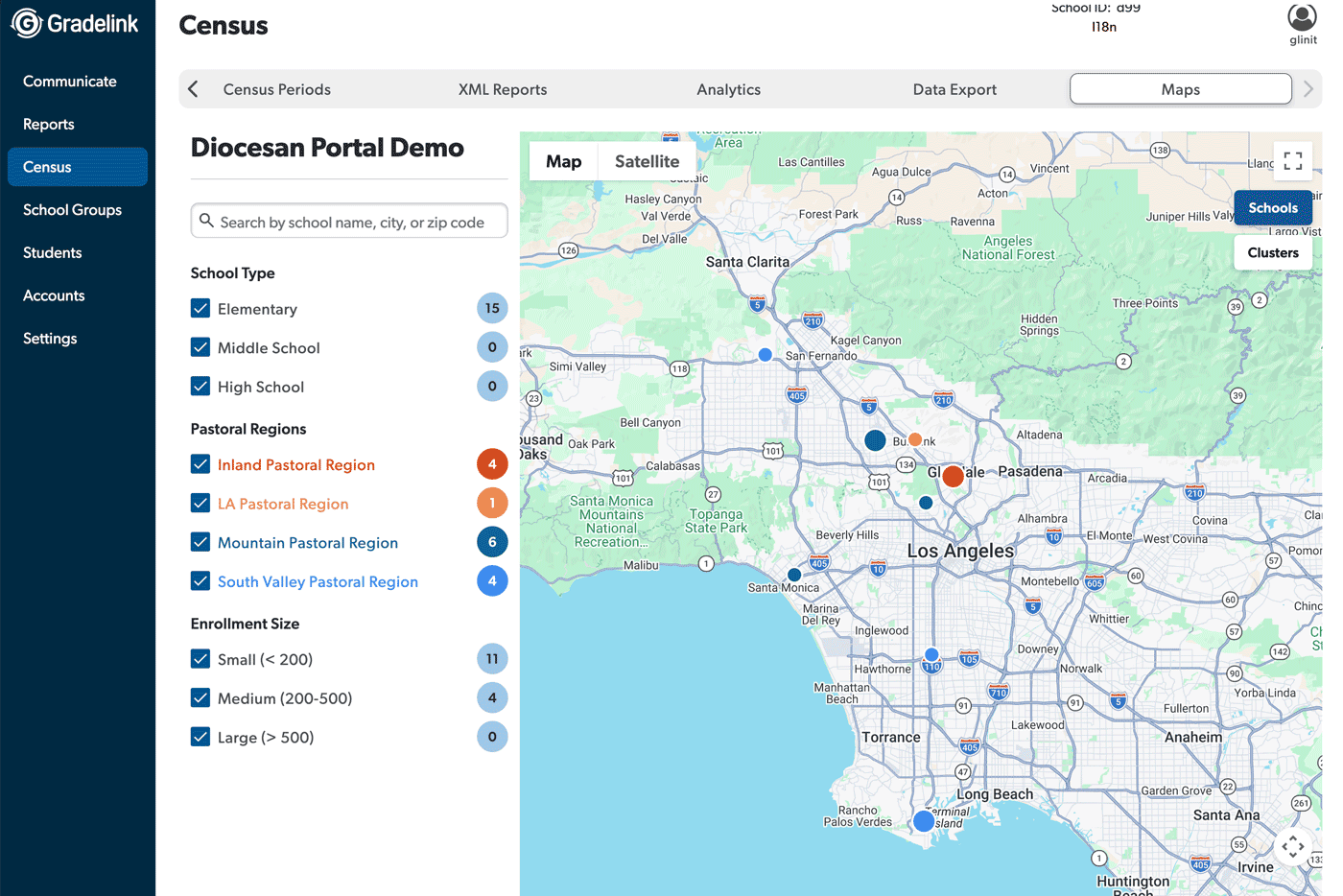Show Clusters on the map
The image size is (1343, 896).
1272,253
